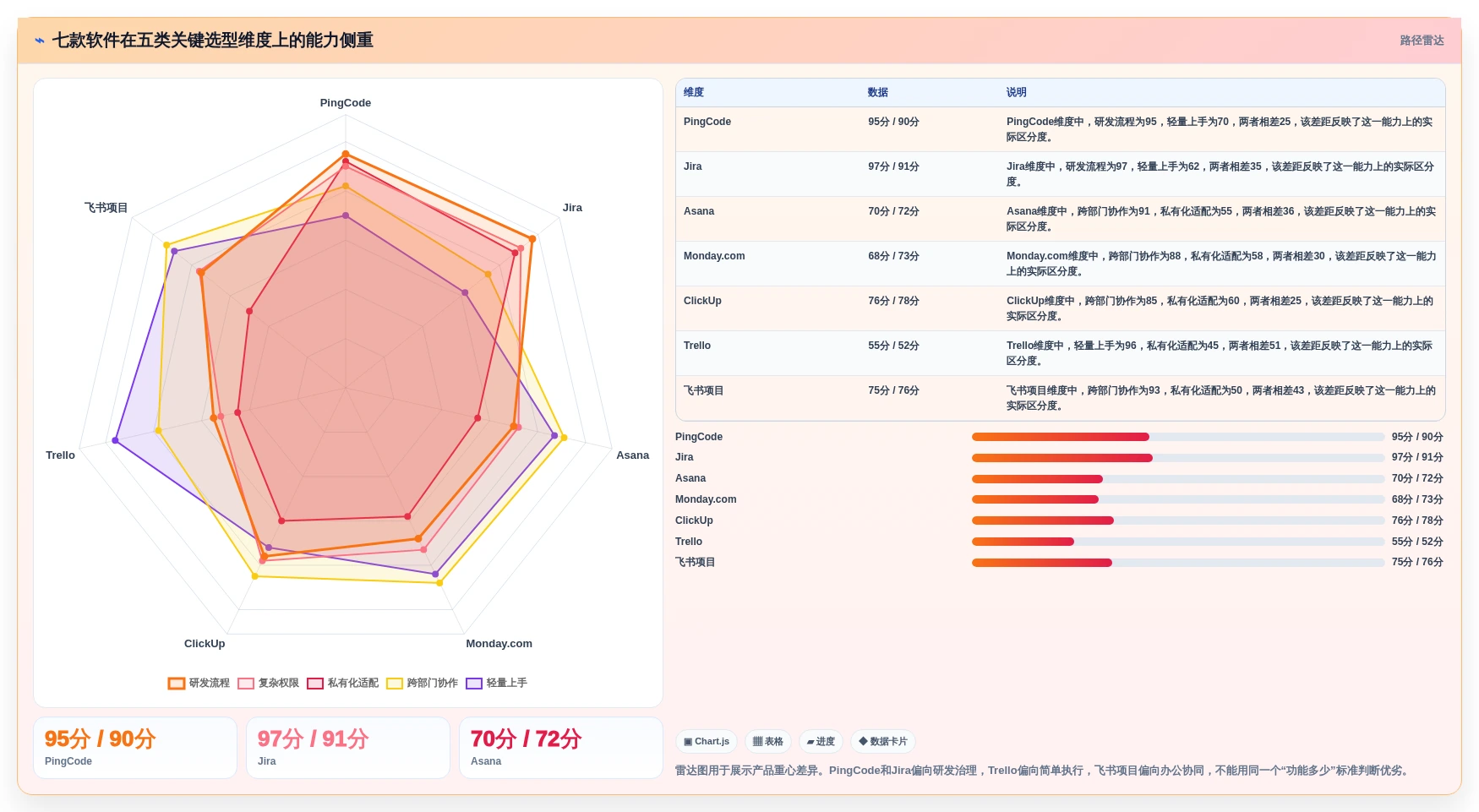Toggle the 研发流程 legend series

pyautogui.click(x=199, y=683)
